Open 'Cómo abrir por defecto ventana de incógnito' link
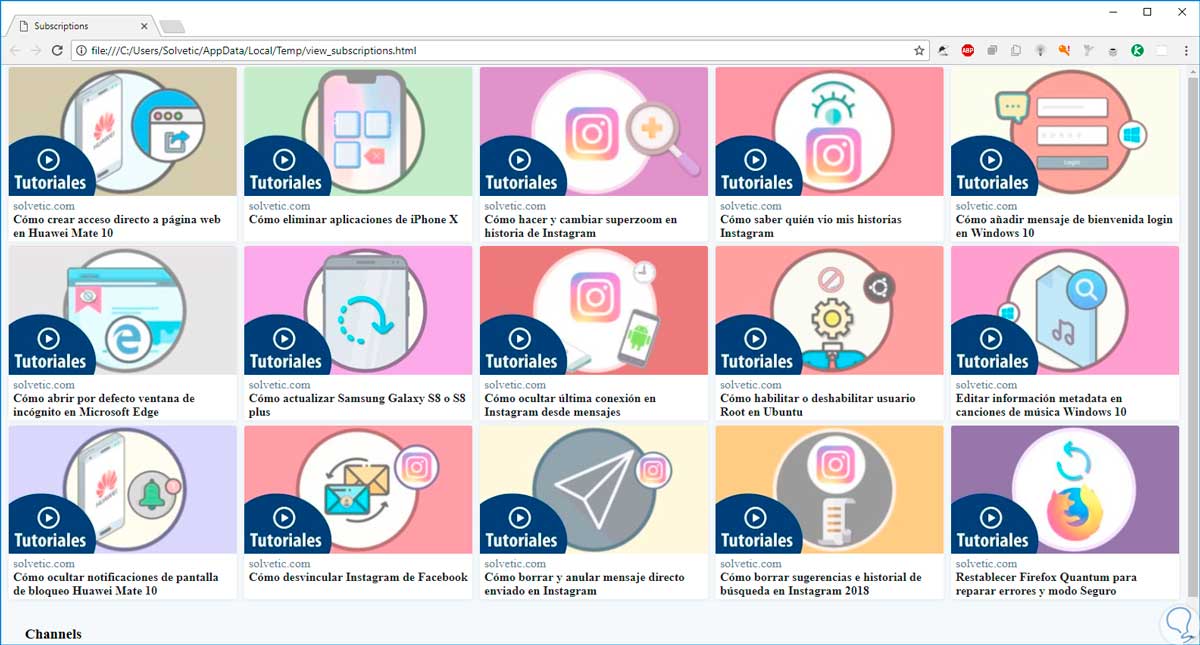Image resolution: width=1200 pixels, height=645 pixels. click(104, 405)
